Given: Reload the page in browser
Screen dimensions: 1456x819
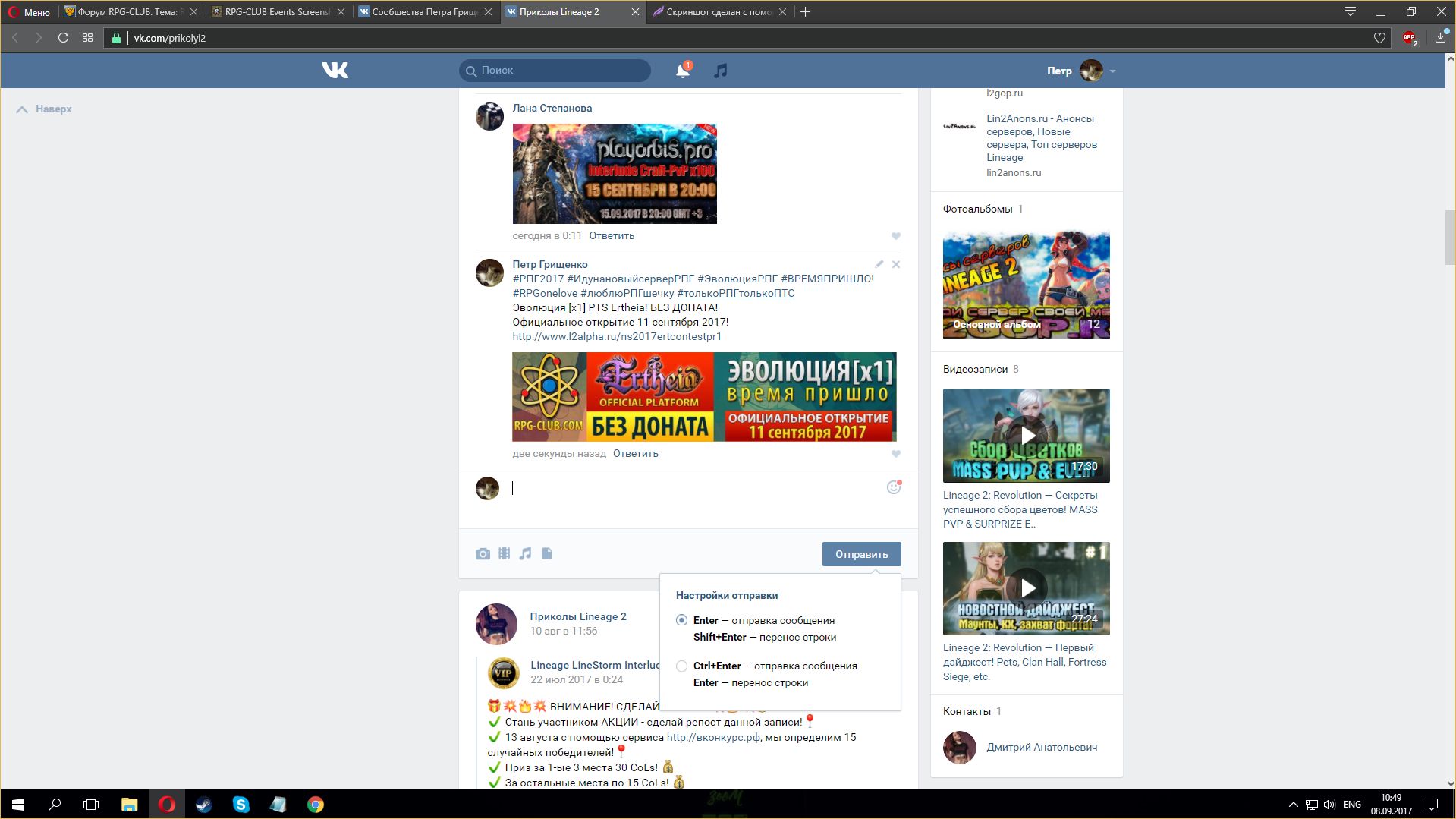Looking at the screenshot, I should pyautogui.click(x=64, y=38).
